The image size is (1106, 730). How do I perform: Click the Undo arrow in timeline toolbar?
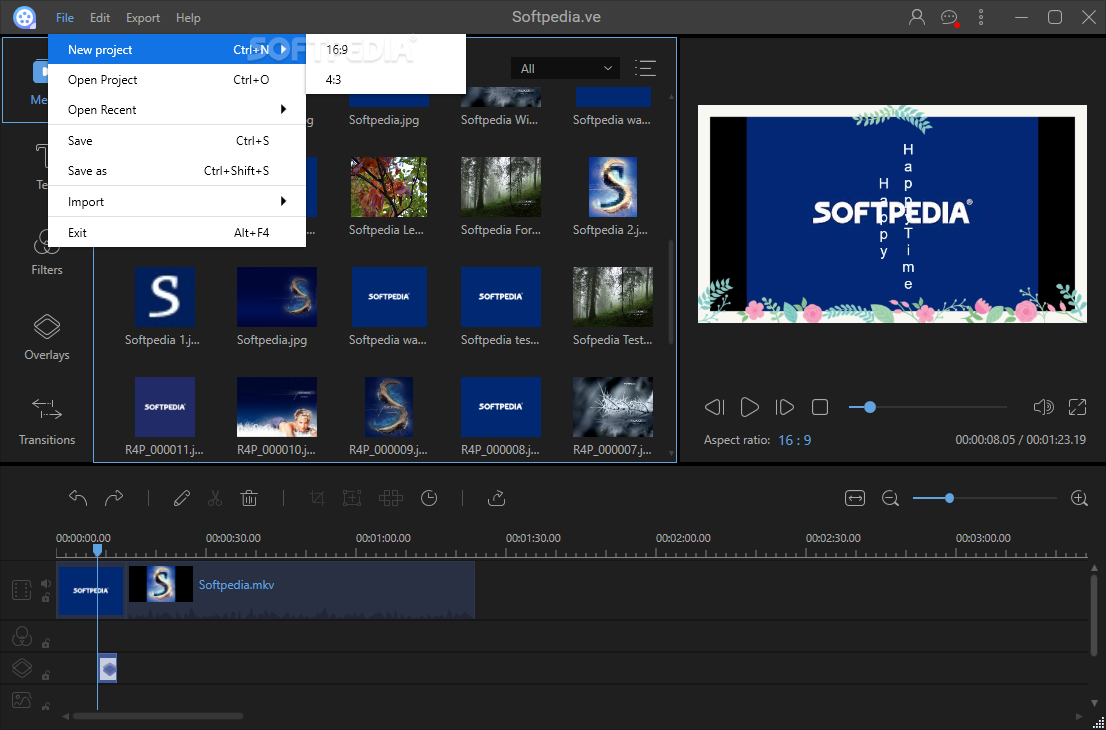(78, 498)
